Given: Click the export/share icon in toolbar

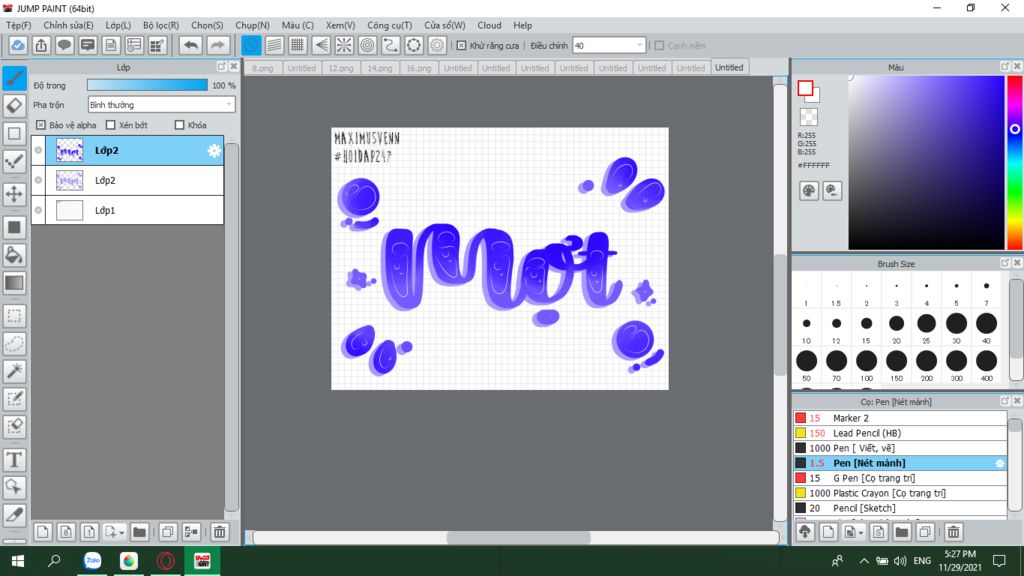Looking at the screenshot, I should (41, 45).
